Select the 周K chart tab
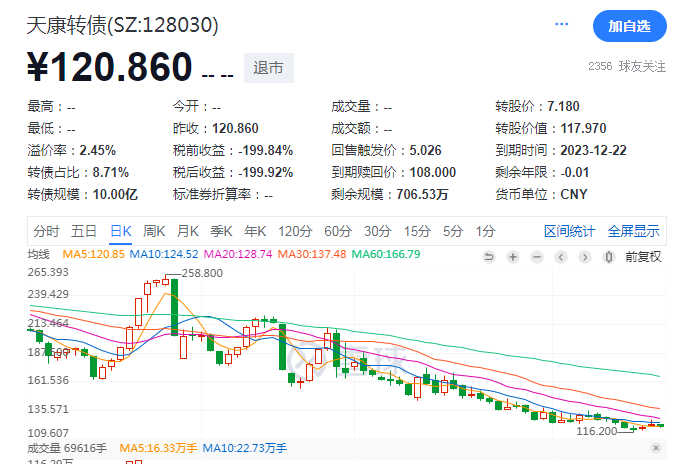This screenshot has width=687, height=464. (154, 231)
